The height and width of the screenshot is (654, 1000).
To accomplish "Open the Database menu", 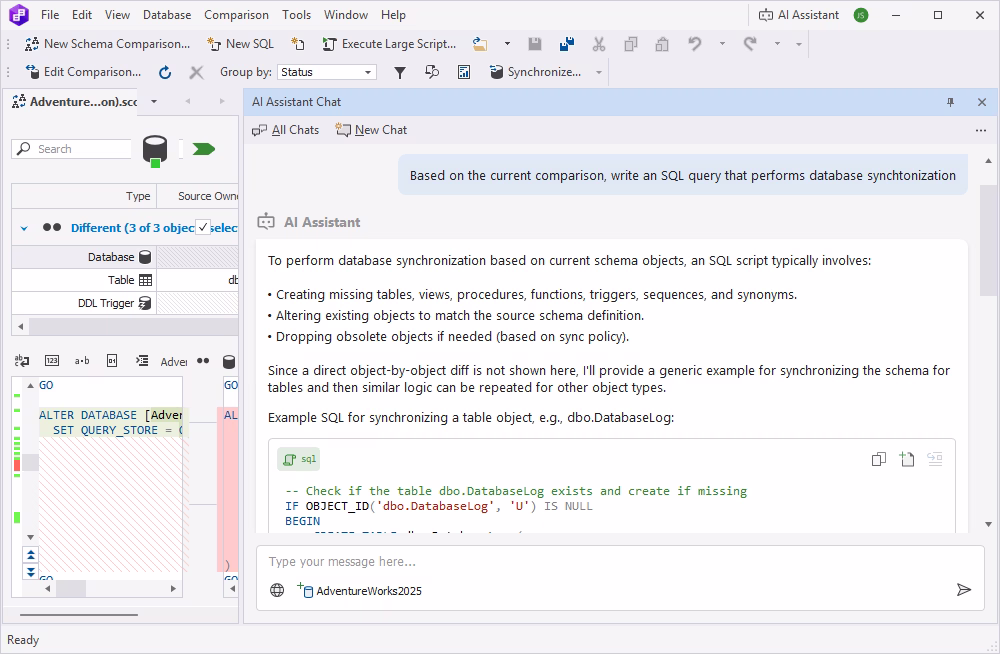I will (167, 15).
